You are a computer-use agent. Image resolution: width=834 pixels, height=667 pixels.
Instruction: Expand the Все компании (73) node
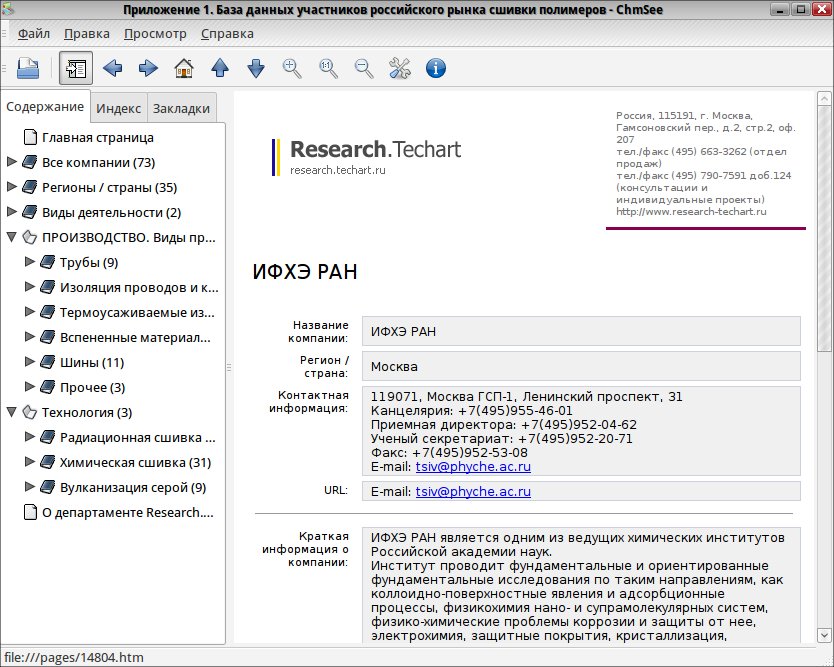pos(12,162)
